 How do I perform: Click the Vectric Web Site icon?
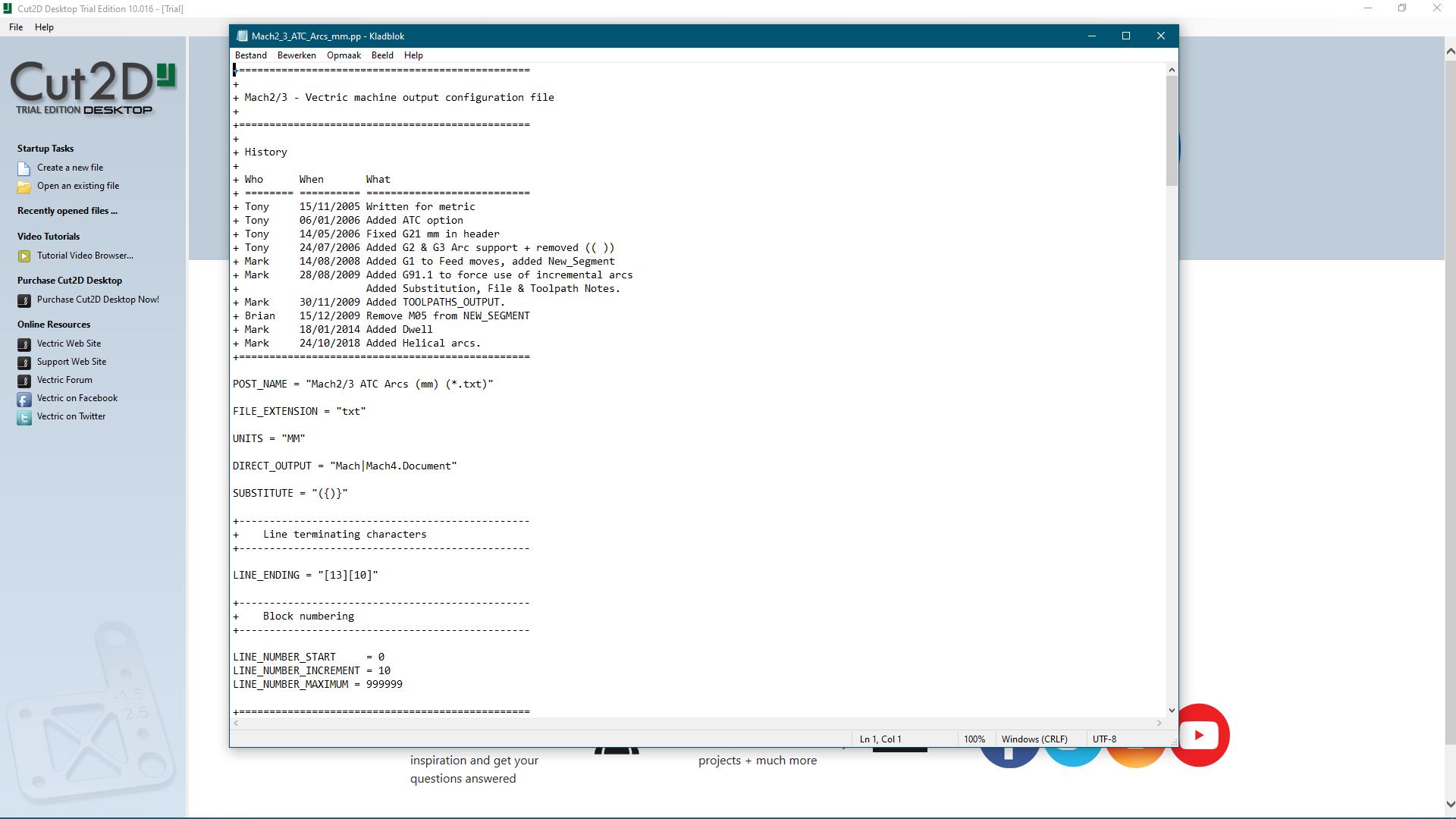24,344
